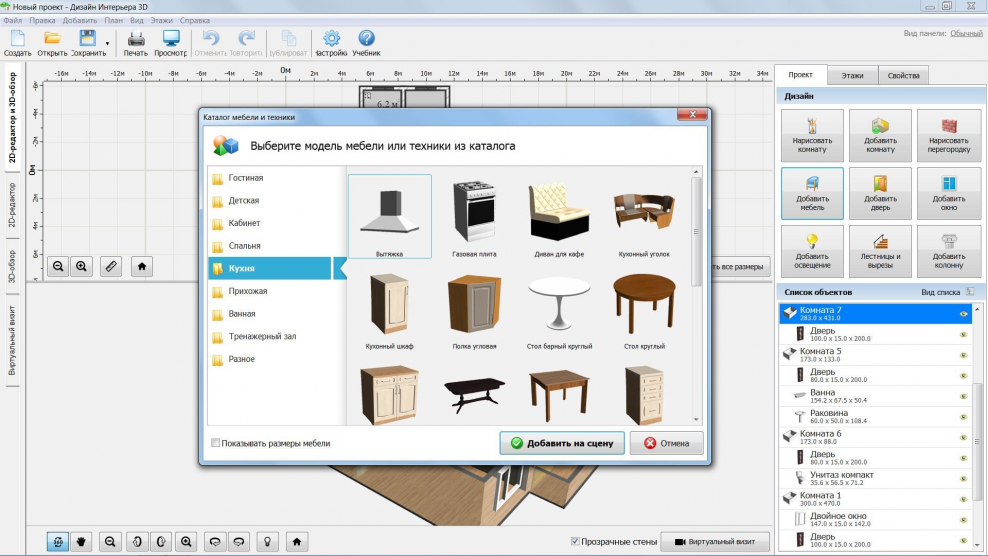Click the furniture catalog vertical scrollbar
Image resolution: width=988 pixels, height=556 pixels.
[x=697, y=230]
